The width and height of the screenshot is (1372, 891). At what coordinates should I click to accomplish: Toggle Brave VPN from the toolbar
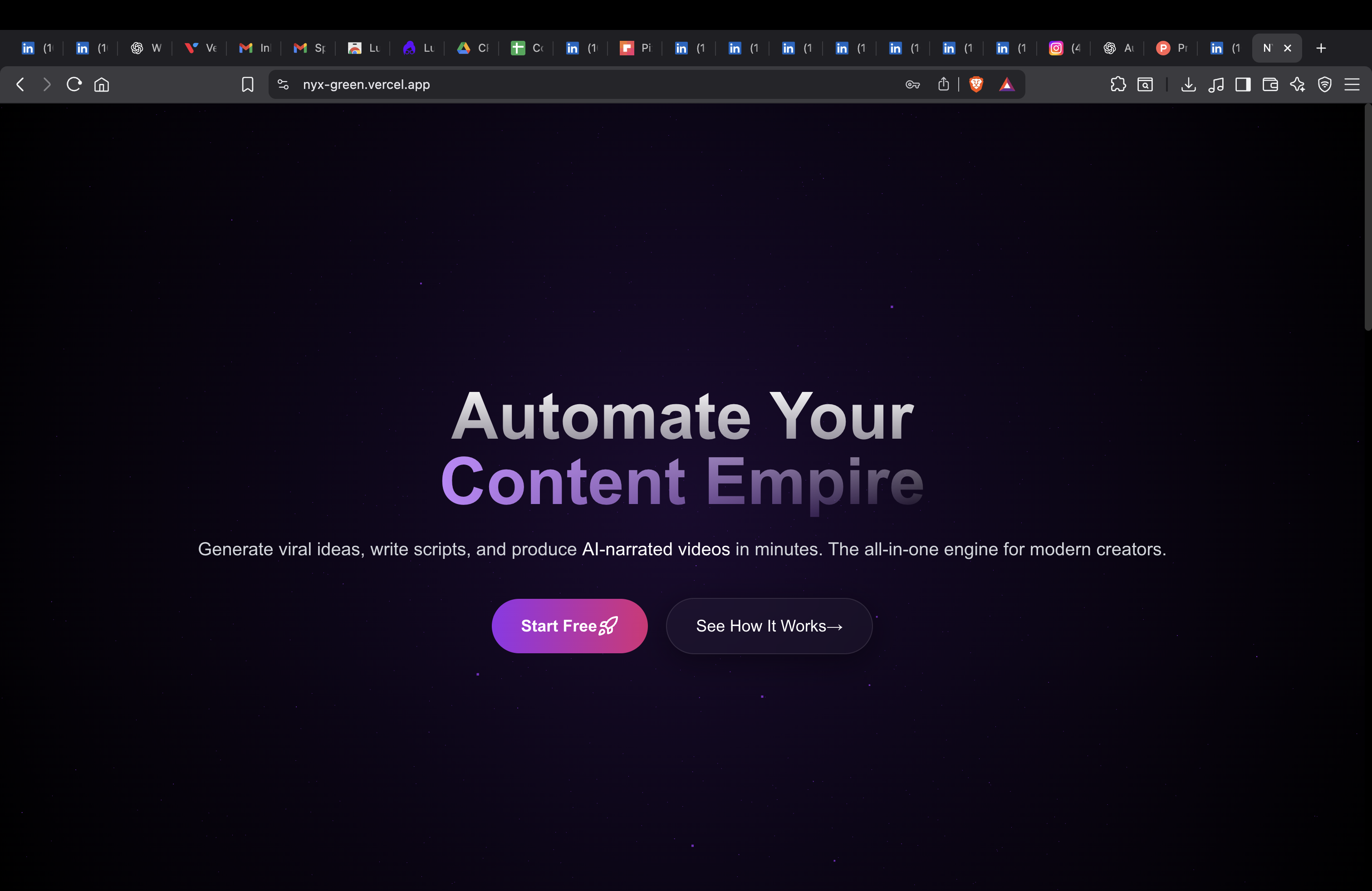pos(1325,84)
